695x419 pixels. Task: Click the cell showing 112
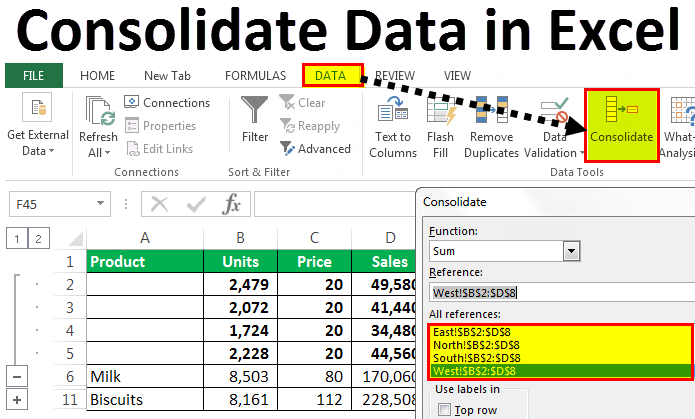314,400
